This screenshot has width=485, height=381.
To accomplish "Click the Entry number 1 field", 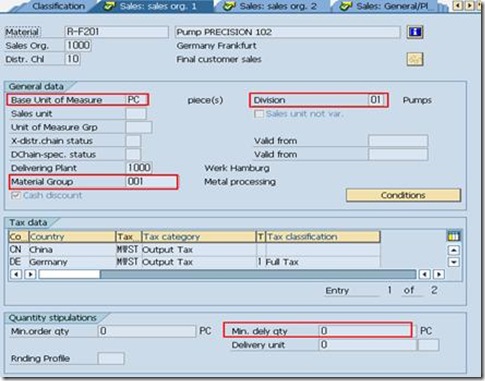I will (389, 290).
